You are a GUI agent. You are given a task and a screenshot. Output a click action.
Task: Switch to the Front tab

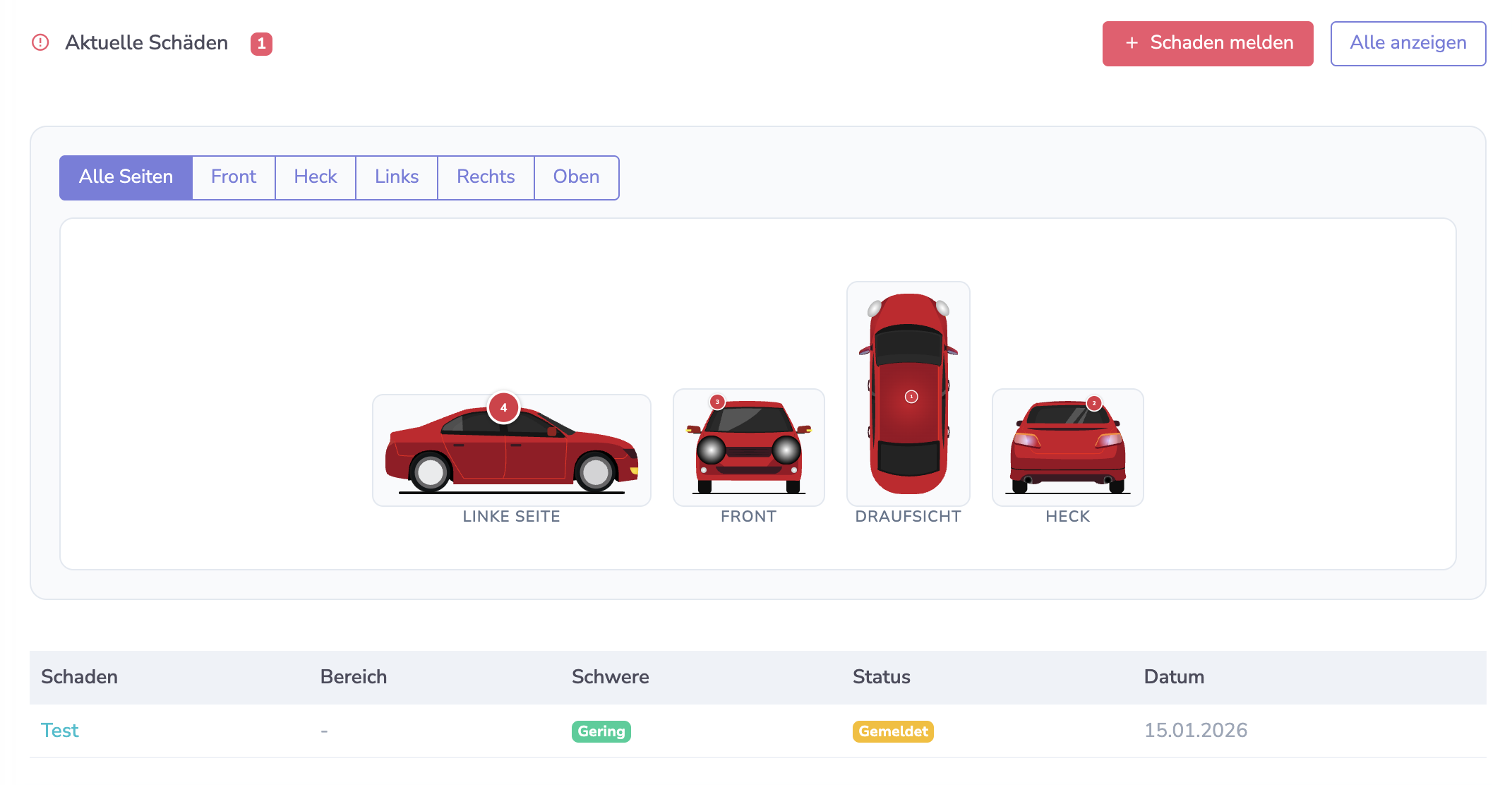pyautogui.click(x=233, y=177)
